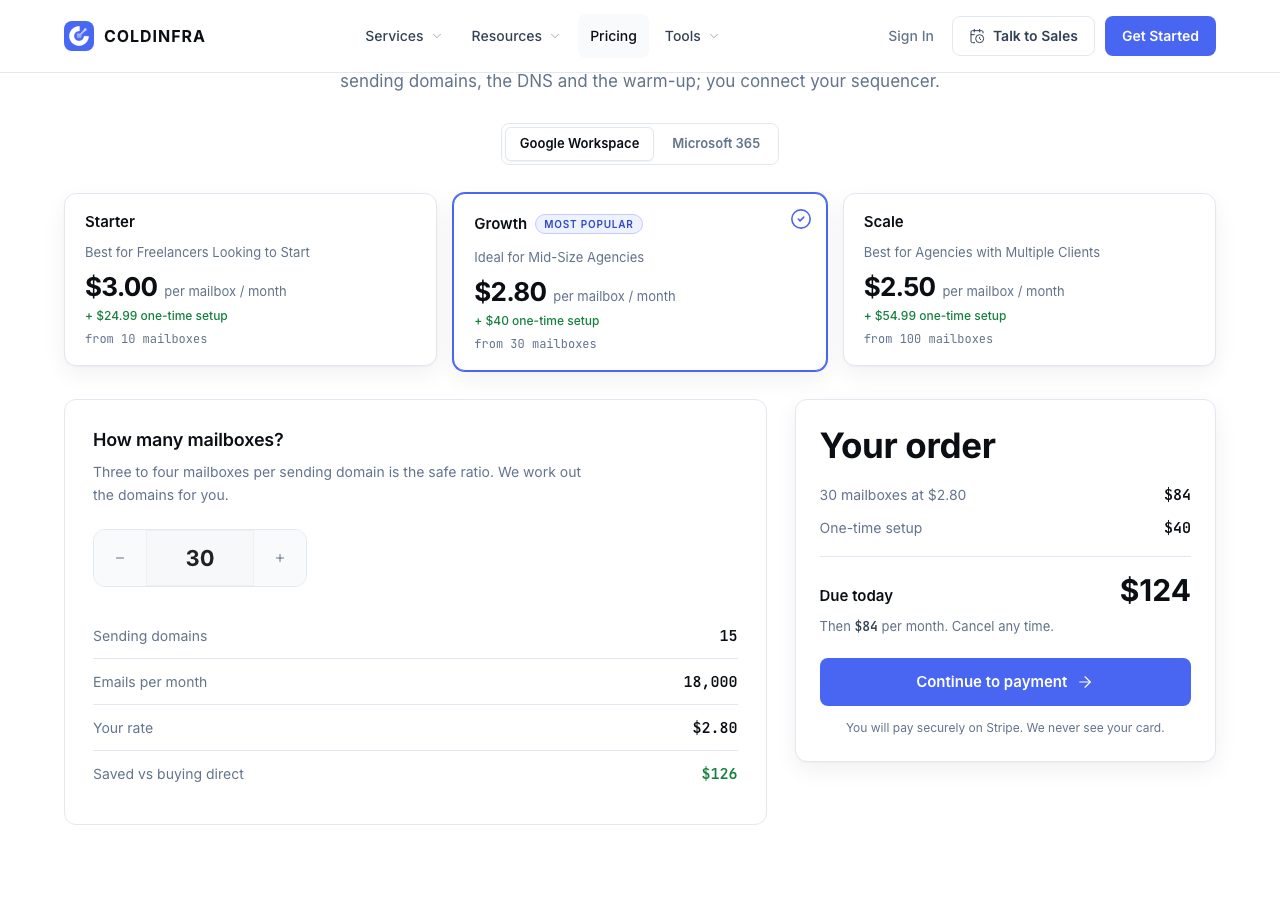
Task: Click the '+ $24.99 one-time setup' text
Action: pyautogui.click(x=156, y=316)
